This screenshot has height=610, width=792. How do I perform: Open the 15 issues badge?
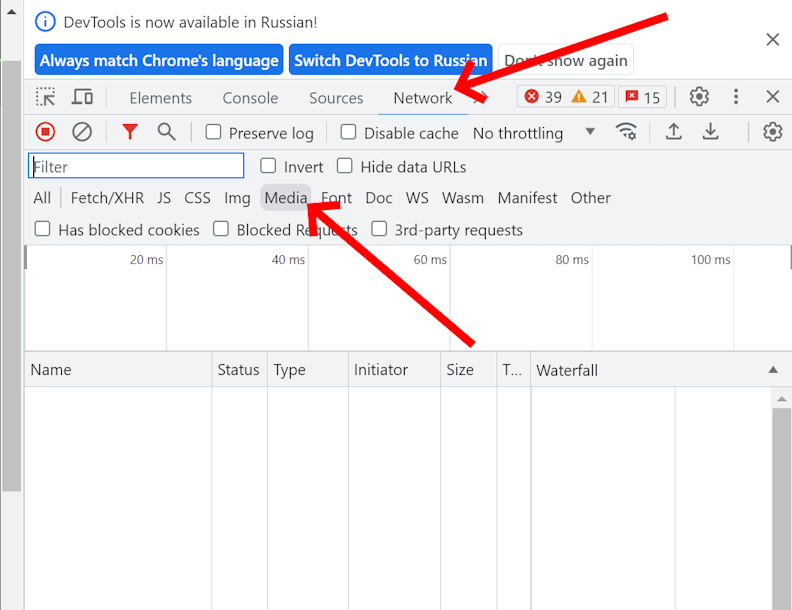tap(642, 96)
